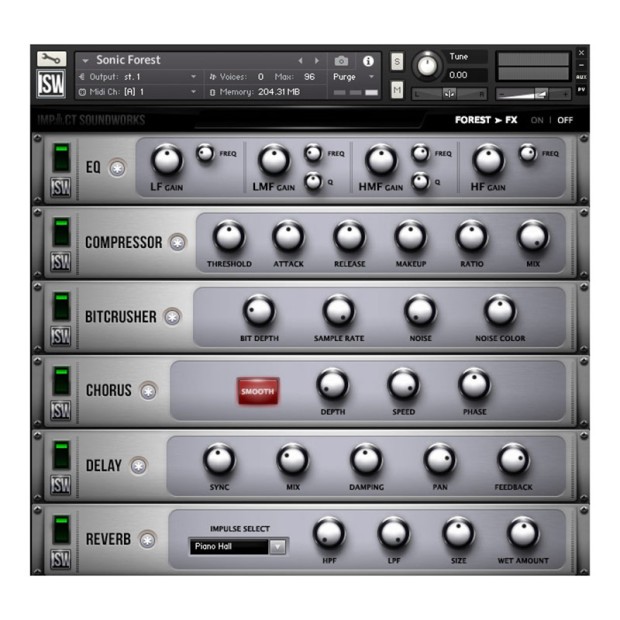Toggle the Delay power switch
Image resolution: width=620 pixels, height=620 pixels.
(61, 455)
